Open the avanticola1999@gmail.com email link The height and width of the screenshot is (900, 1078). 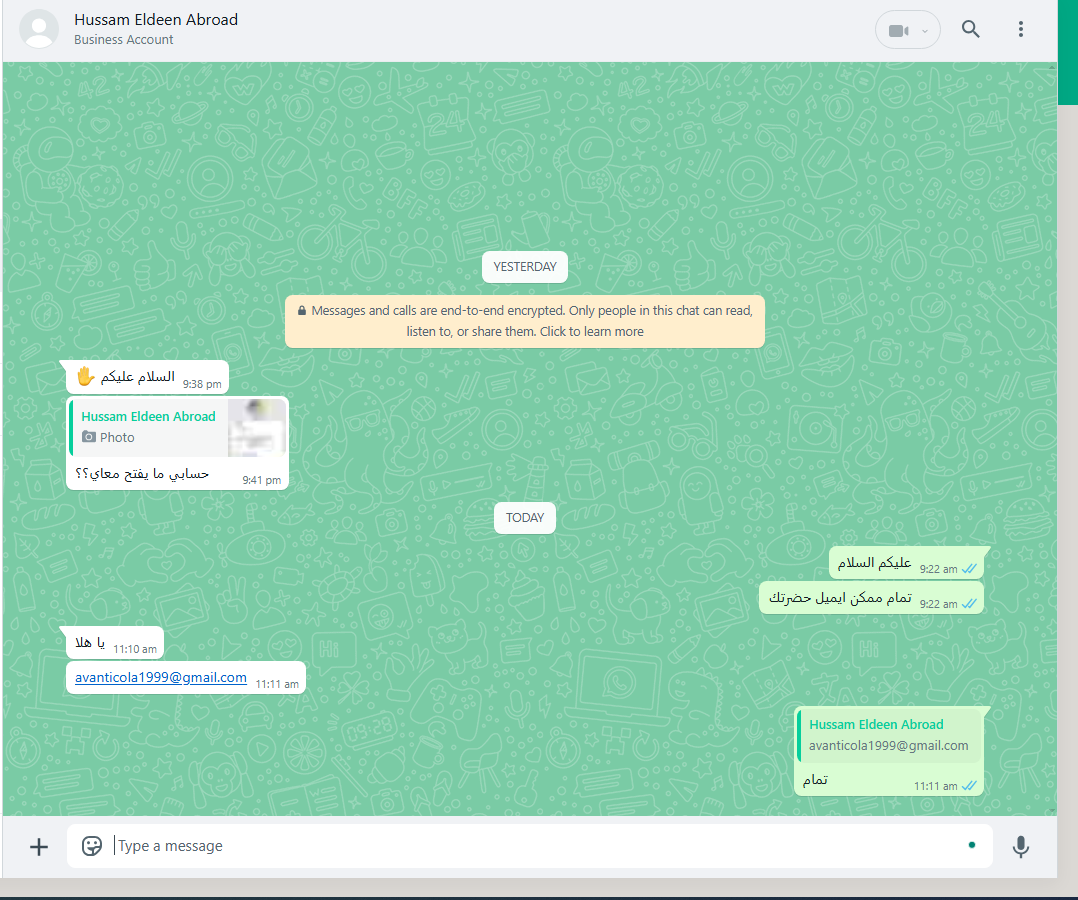pos(161,677)
